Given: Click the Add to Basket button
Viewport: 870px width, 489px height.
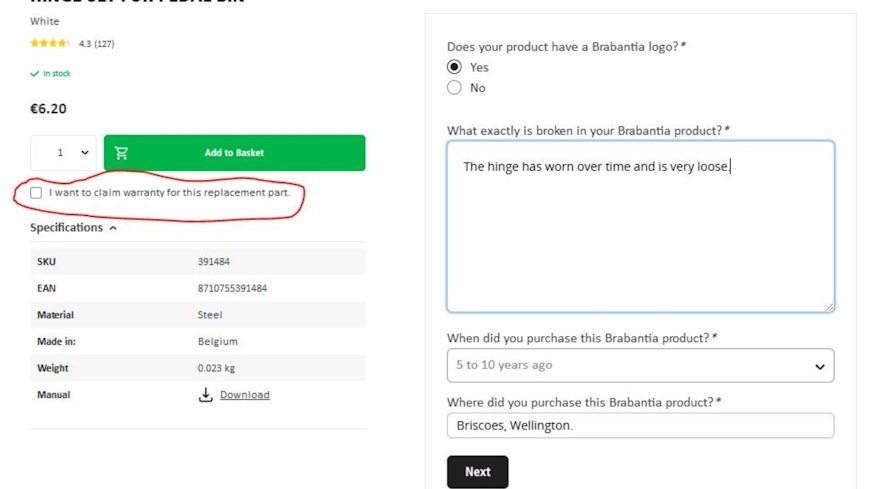Looking at the screenshot, I should (234, 153).
